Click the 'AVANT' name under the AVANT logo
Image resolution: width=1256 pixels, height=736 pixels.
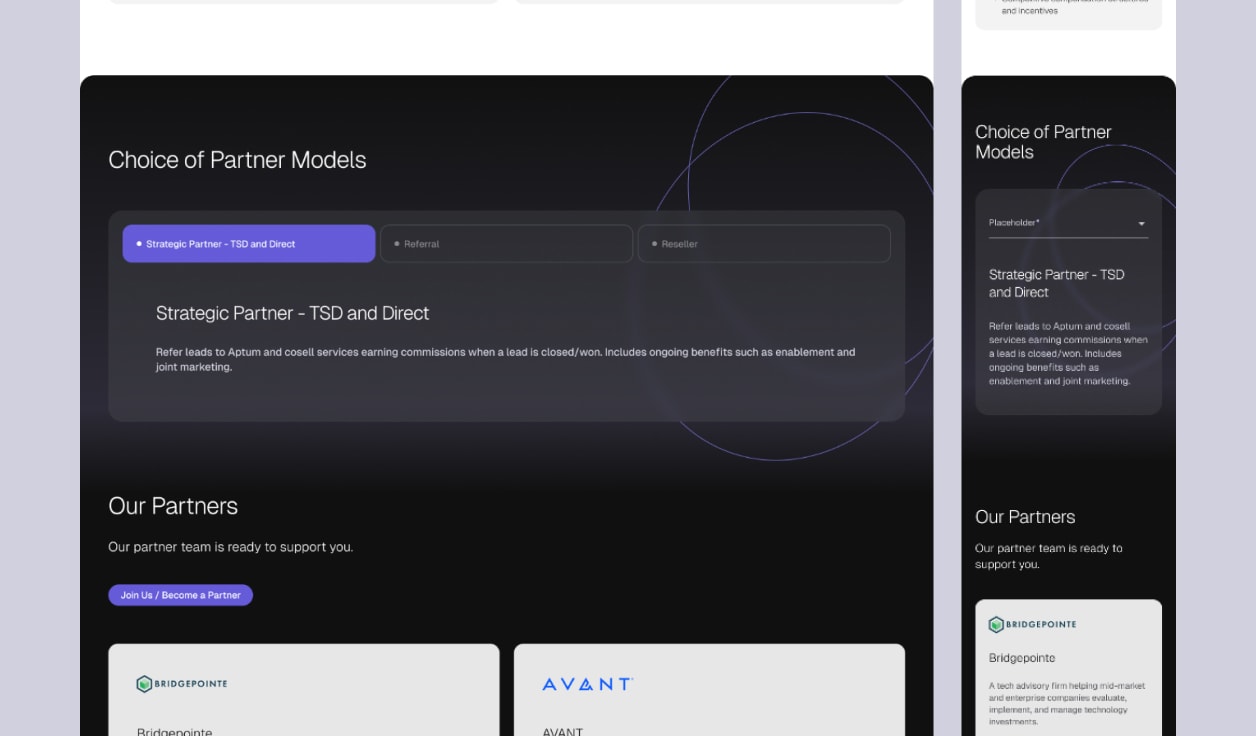(562, 731)
